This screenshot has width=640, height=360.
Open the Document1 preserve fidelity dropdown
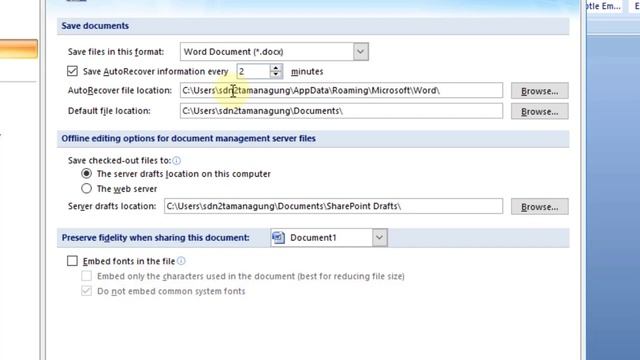point(379,238)
